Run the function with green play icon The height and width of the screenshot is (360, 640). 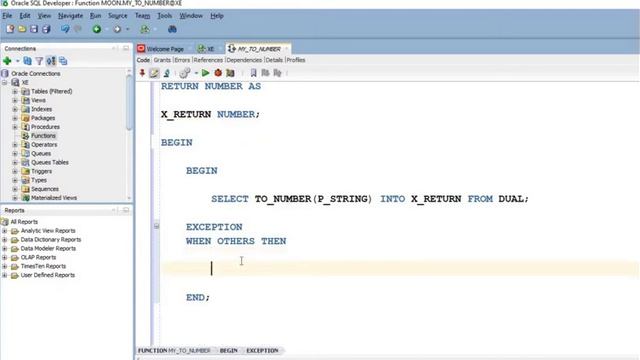coord(206,73)
